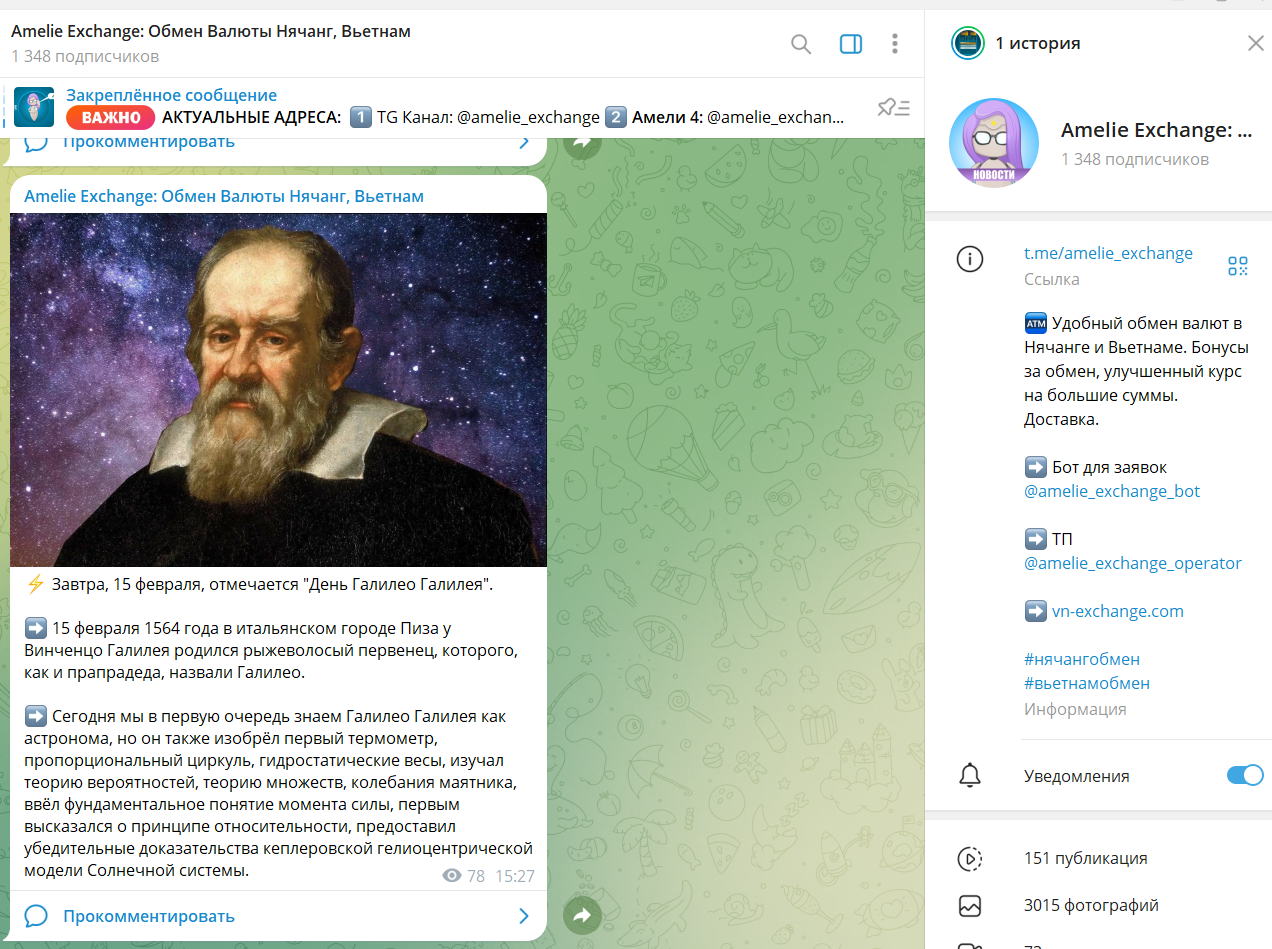Toggle the Уведомления notifications switch
1272x949 pixels.
(x=1245, y=776)
